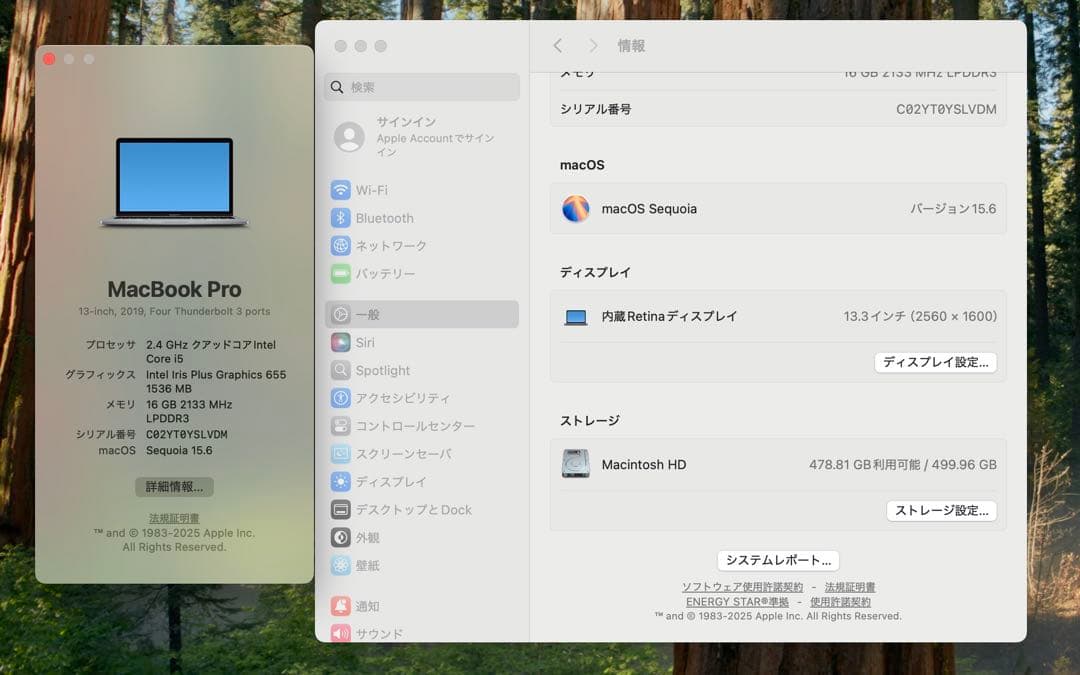The width and height of the screenshot is (1080, 675).
Task: Click the 内蔵Retinaディスプレイ laptop icon
Action: coord(576,317)
